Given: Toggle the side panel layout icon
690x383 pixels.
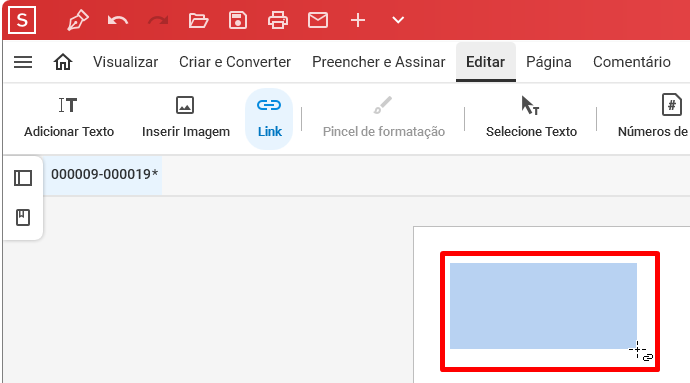Looking at the screenshot, I should tap(23, 178).
